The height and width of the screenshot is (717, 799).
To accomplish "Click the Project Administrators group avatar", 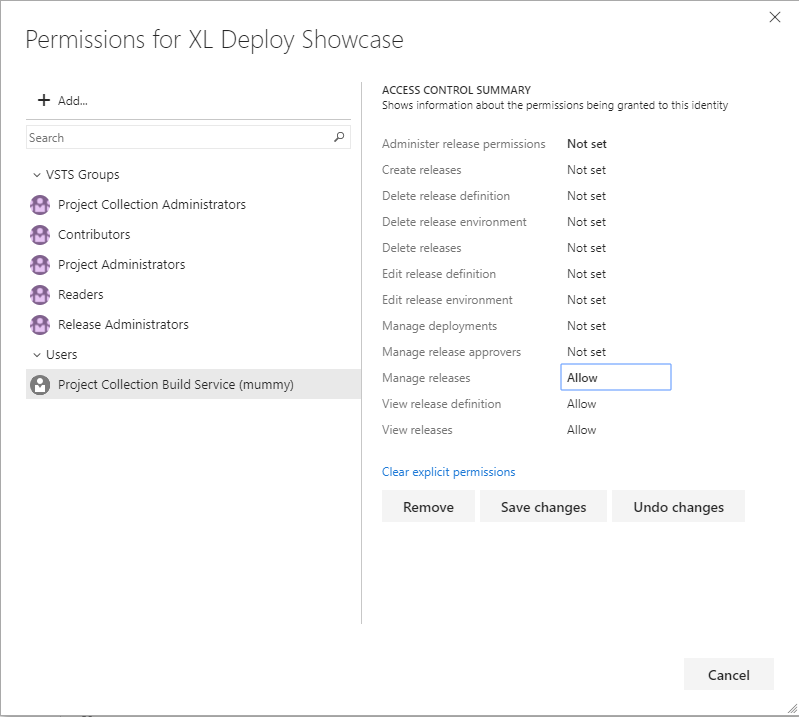I will [x=40, y=265].
